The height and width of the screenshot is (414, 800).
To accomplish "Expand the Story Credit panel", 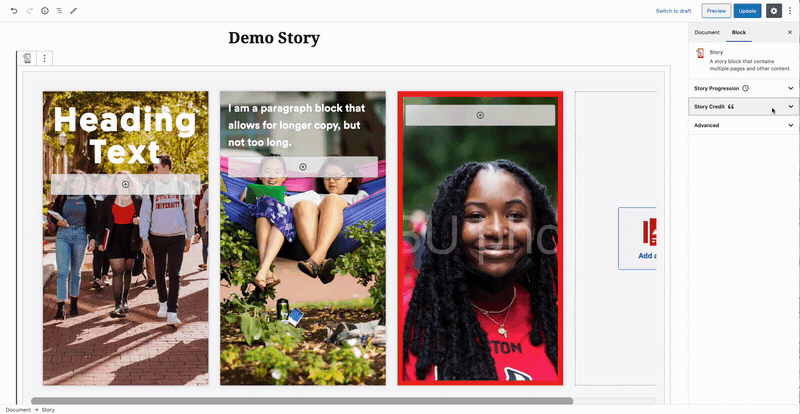I will 743,107.
